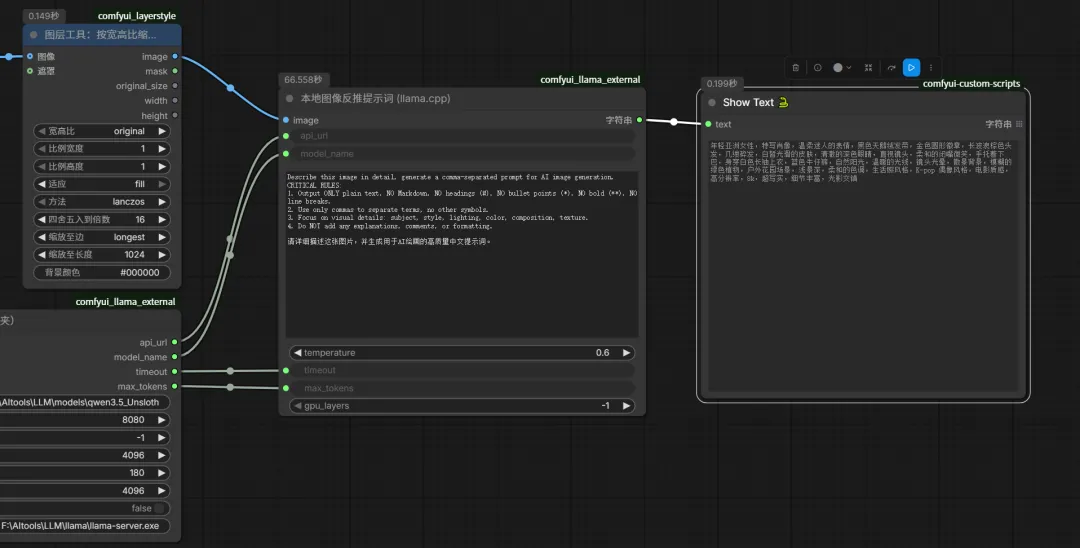Click the 字符串 output port of llama.cpp node
The width and height of the screenshot is (1080, 548).
point(639,120)
